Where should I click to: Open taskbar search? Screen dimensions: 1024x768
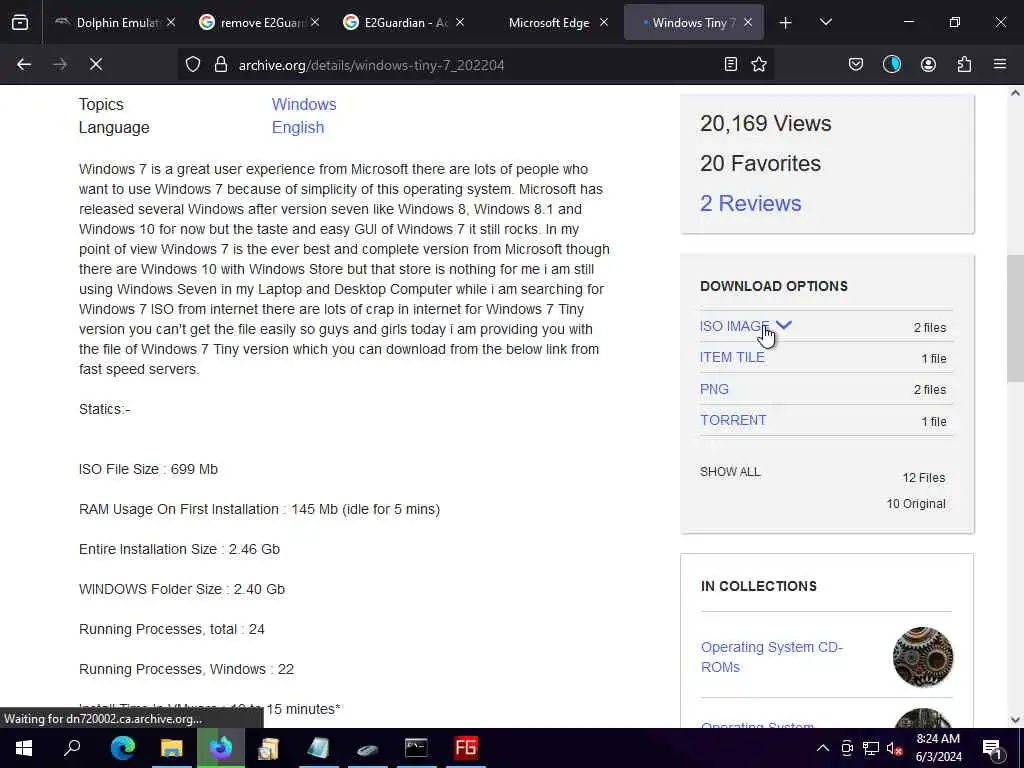coord(72,748)
